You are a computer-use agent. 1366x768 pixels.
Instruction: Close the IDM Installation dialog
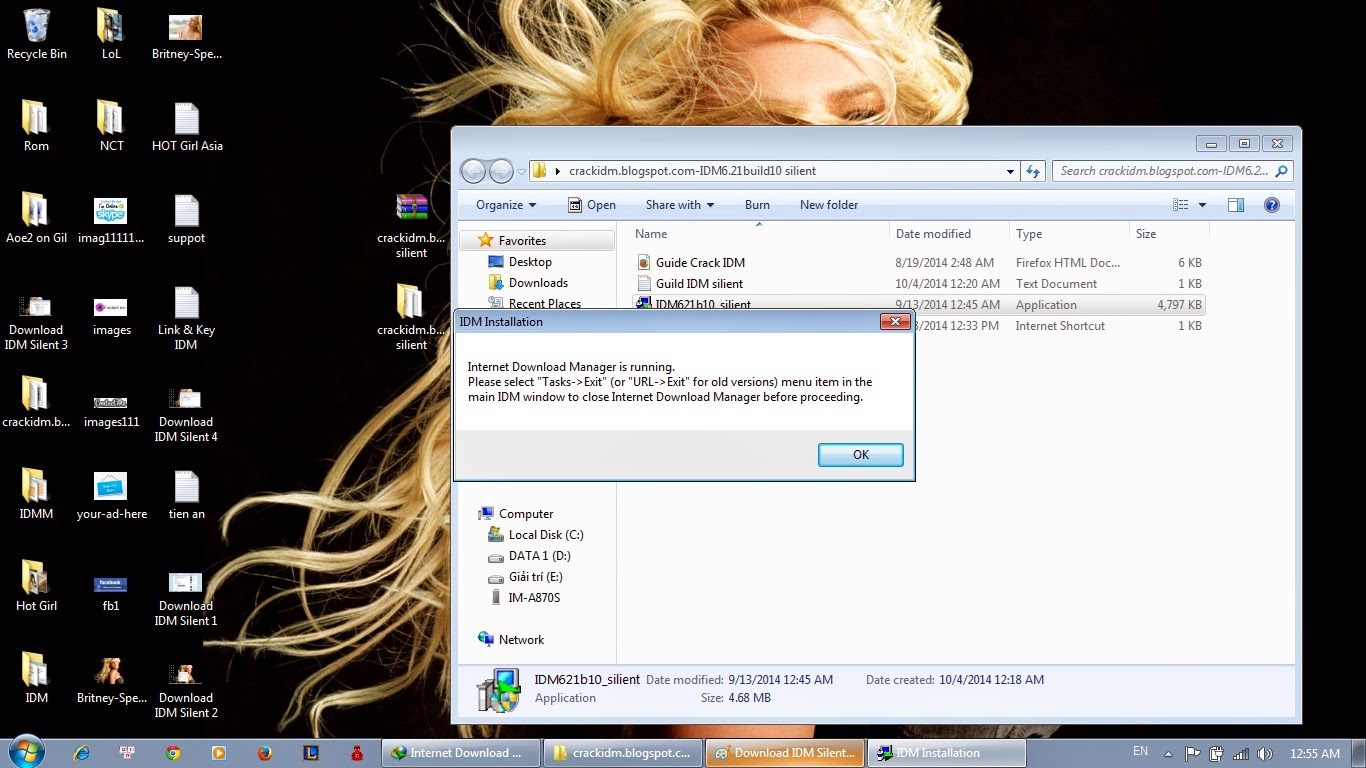(894, 322)
